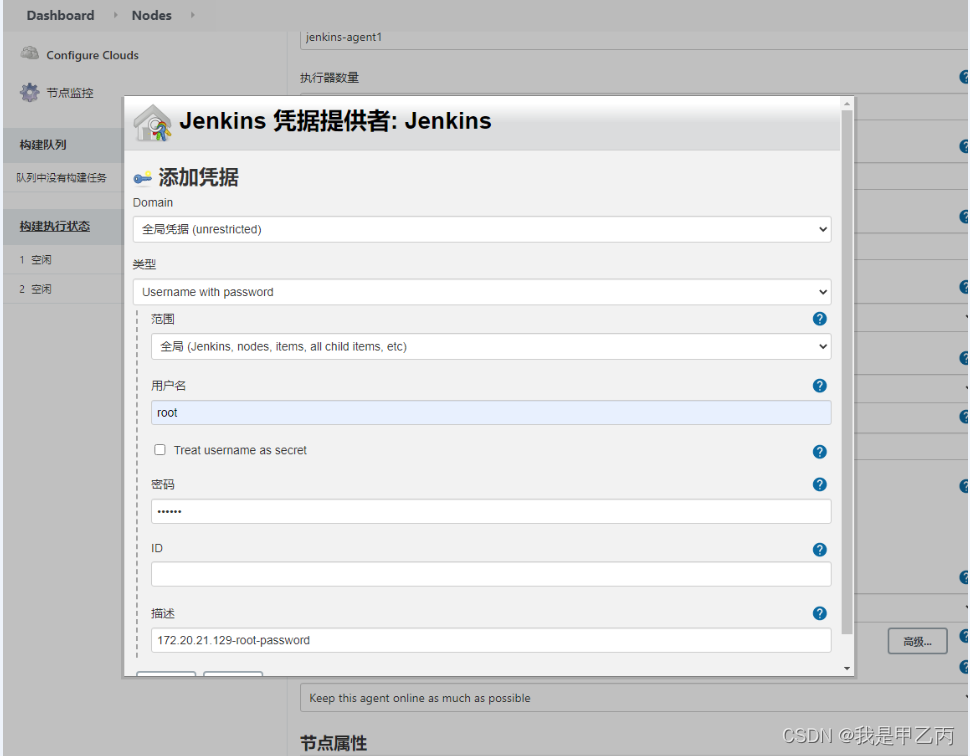Click the Configure Clouds cloud icon

click(29, 54)
